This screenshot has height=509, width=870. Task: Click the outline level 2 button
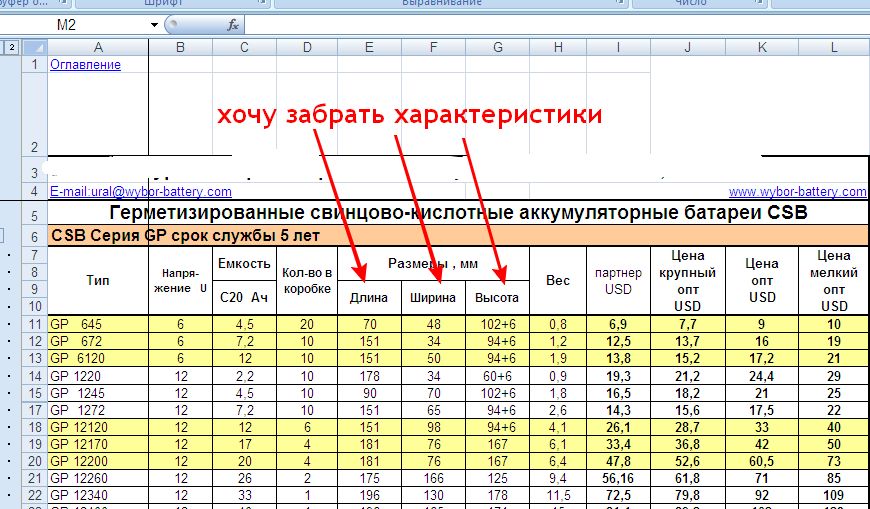[11, 48]
